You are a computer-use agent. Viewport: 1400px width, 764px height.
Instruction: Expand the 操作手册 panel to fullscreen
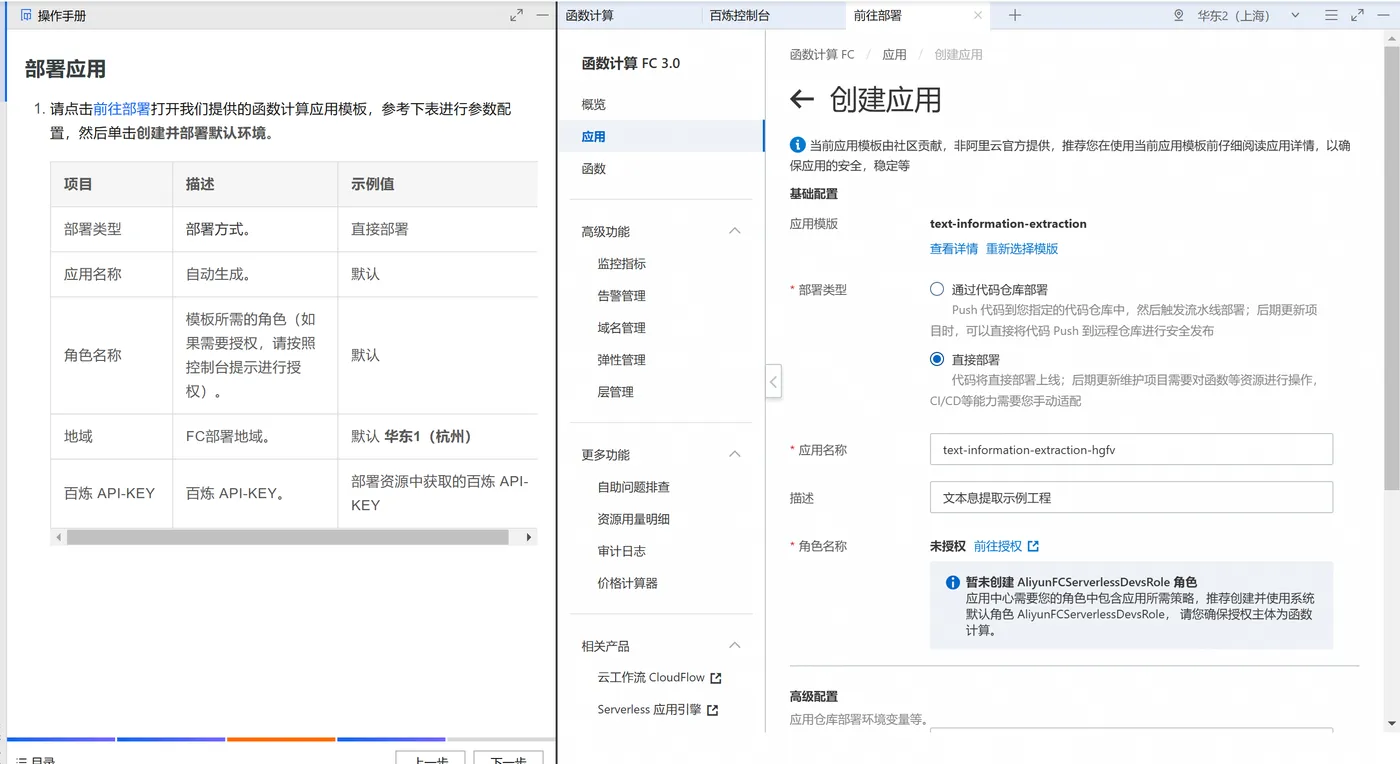(x=516, y=15)
